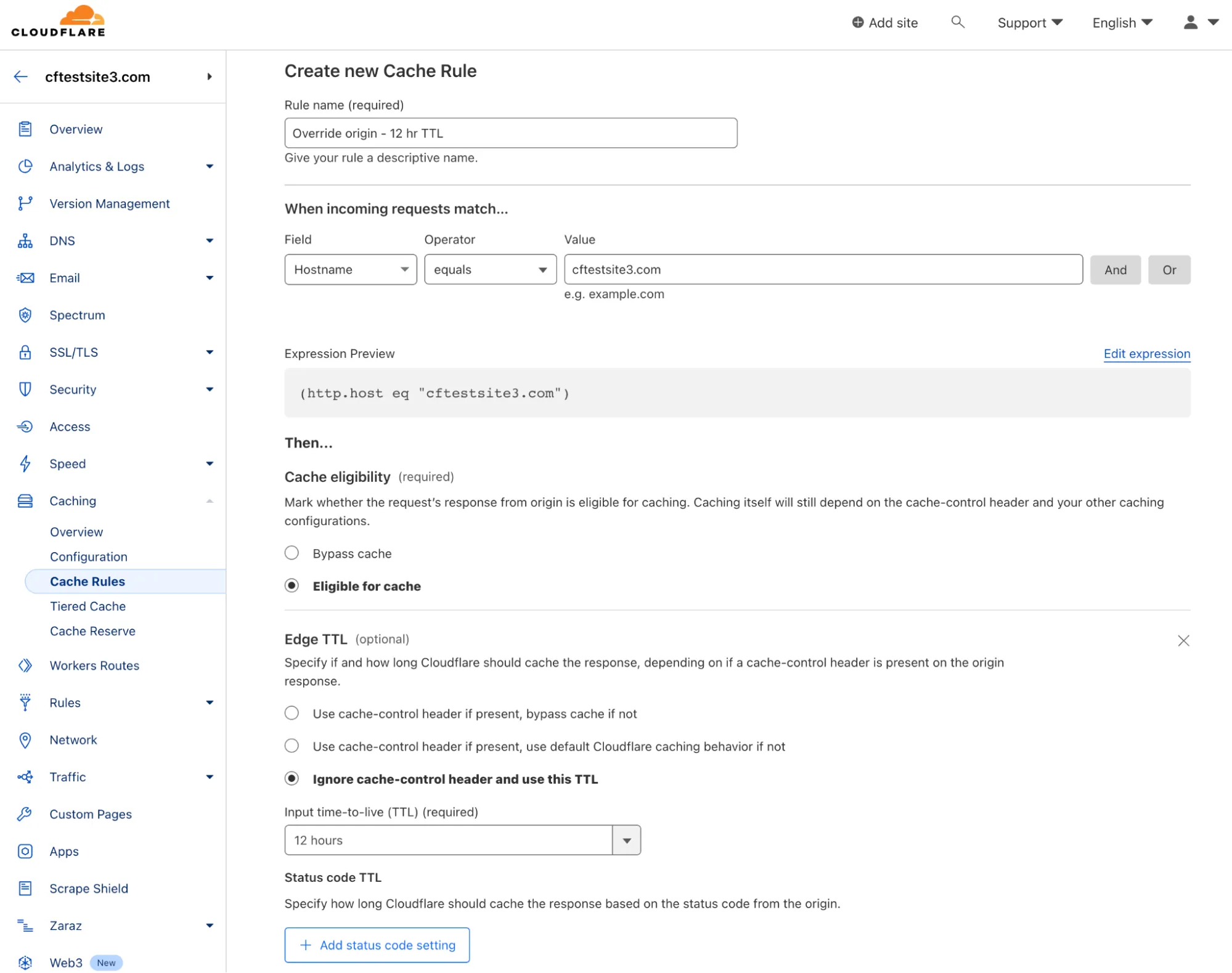The height and width of the screenshot is (973, 1232).
Task: Click the Rule name input field
Action: [x=510, y=133]
